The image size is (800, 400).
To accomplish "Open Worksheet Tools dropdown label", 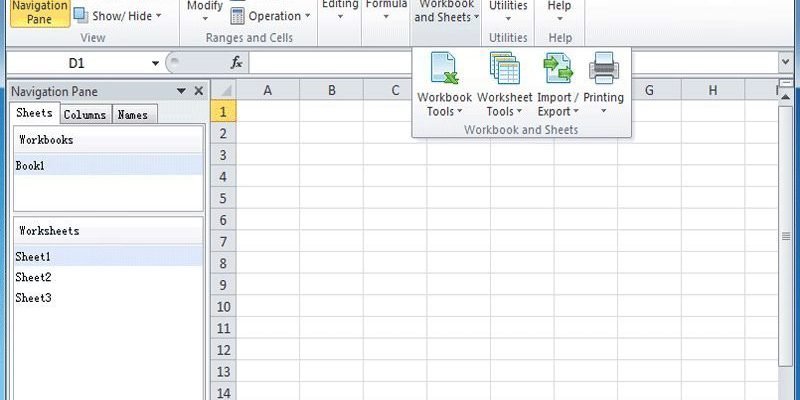I will [505, 104].
